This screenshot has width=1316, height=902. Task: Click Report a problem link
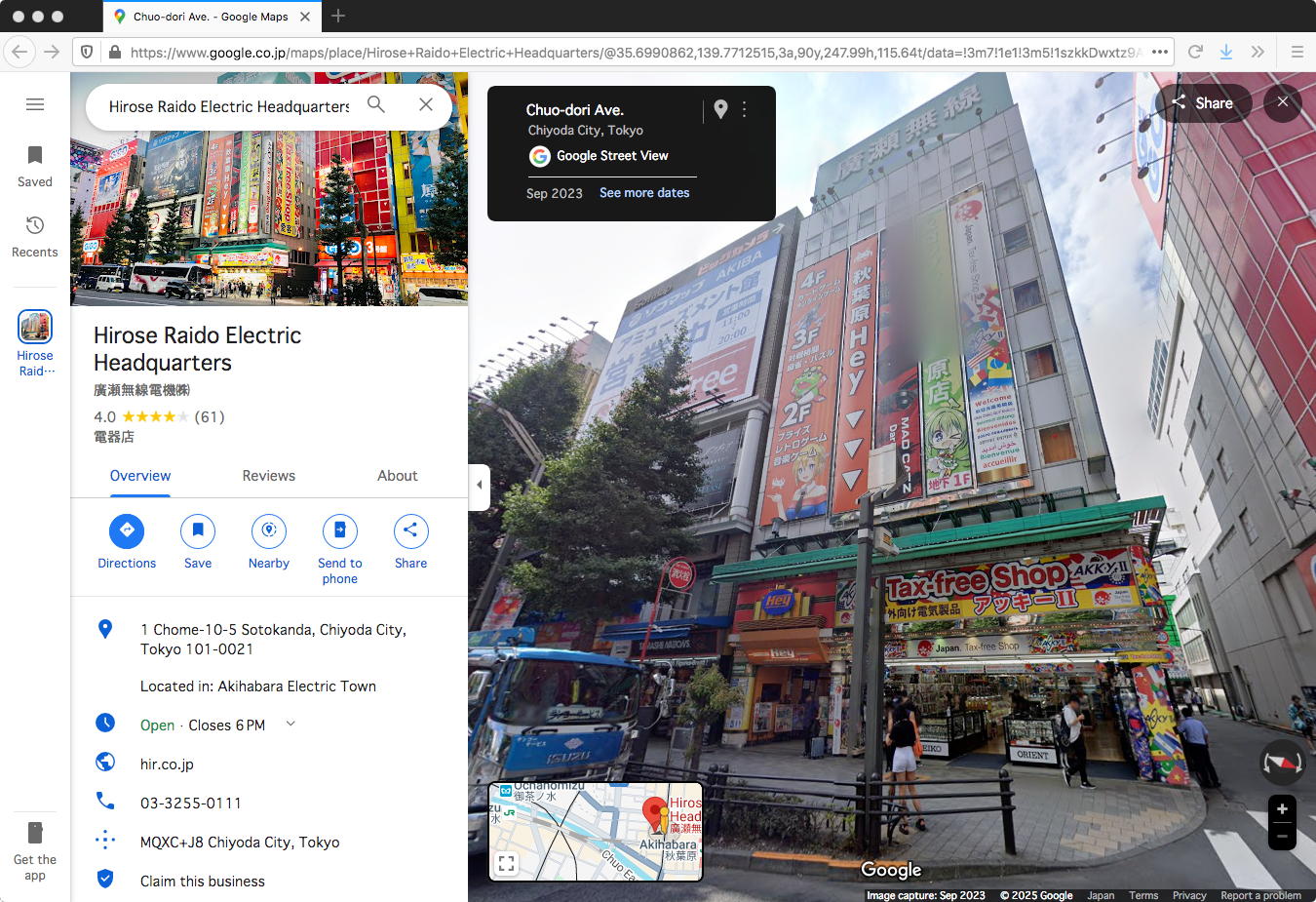(1260, 895)
